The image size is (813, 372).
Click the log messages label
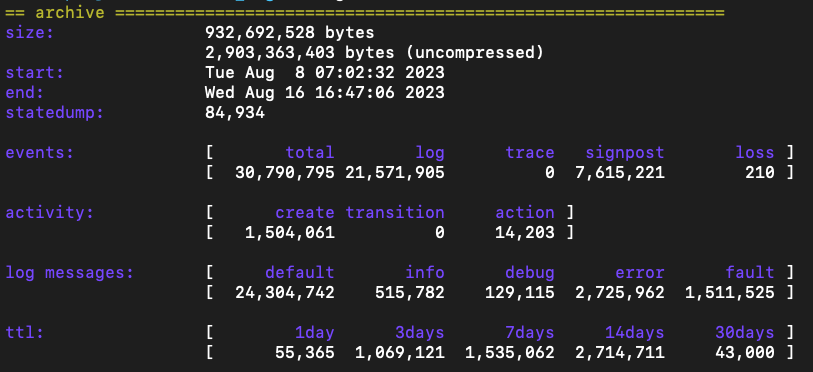[x=69, y=272]
